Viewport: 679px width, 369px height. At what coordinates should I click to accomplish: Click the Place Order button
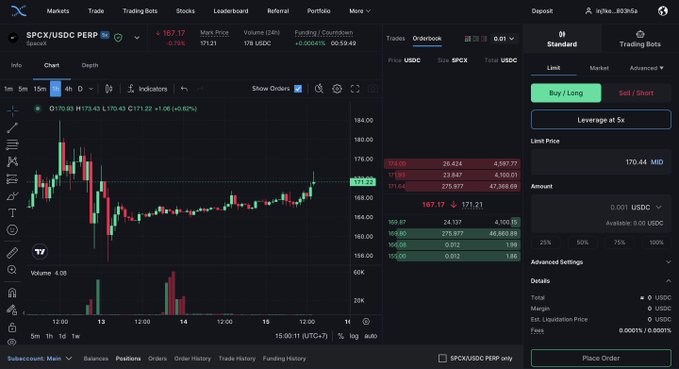[601, 358]
